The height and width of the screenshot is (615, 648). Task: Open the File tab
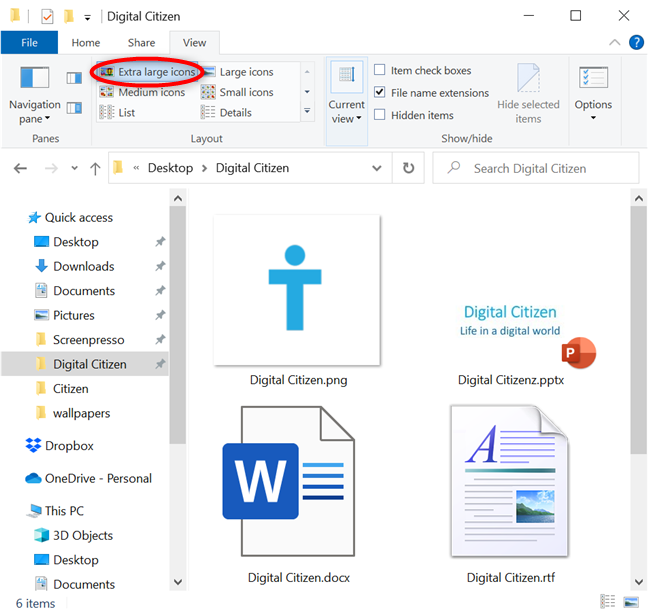[x=29, y=43]
